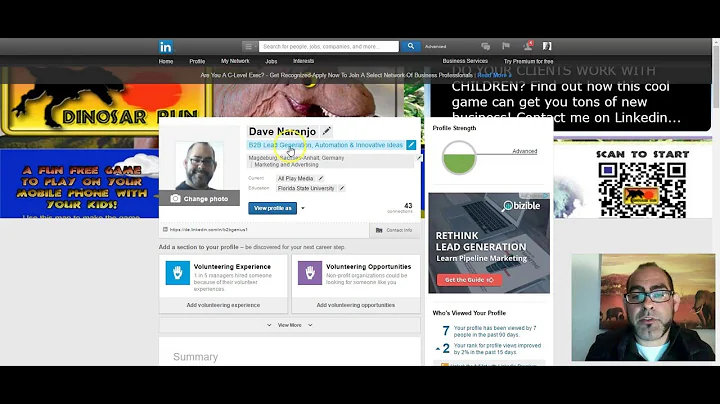This screenshot has height=404, width=720.
Task: Open the Business Services menu
Action: click(x=465, y=61)
